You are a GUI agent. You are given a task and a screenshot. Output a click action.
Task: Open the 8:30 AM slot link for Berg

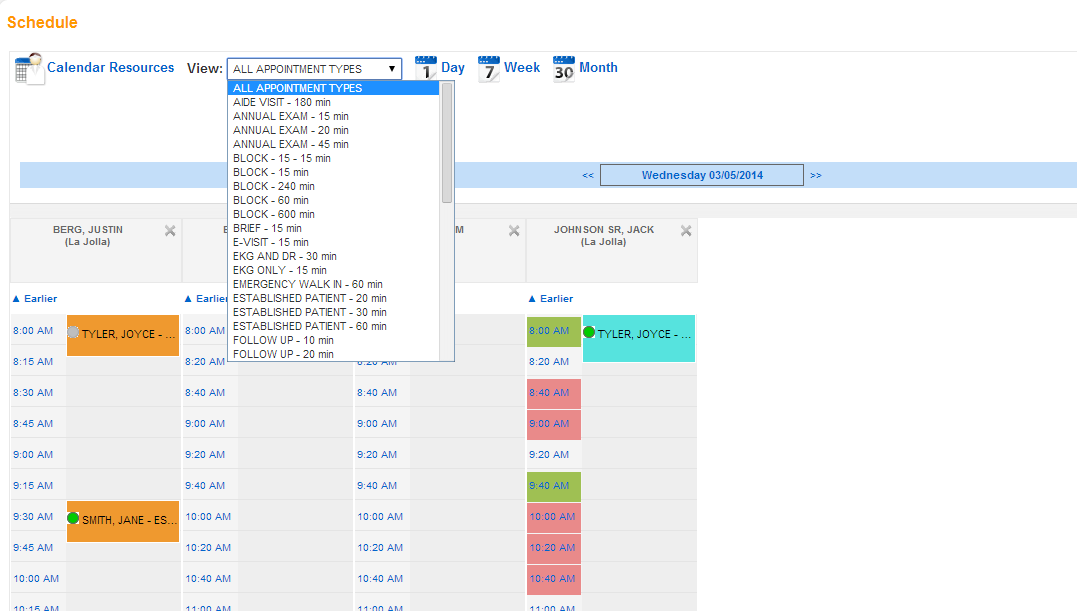click(x=33, y=393)
